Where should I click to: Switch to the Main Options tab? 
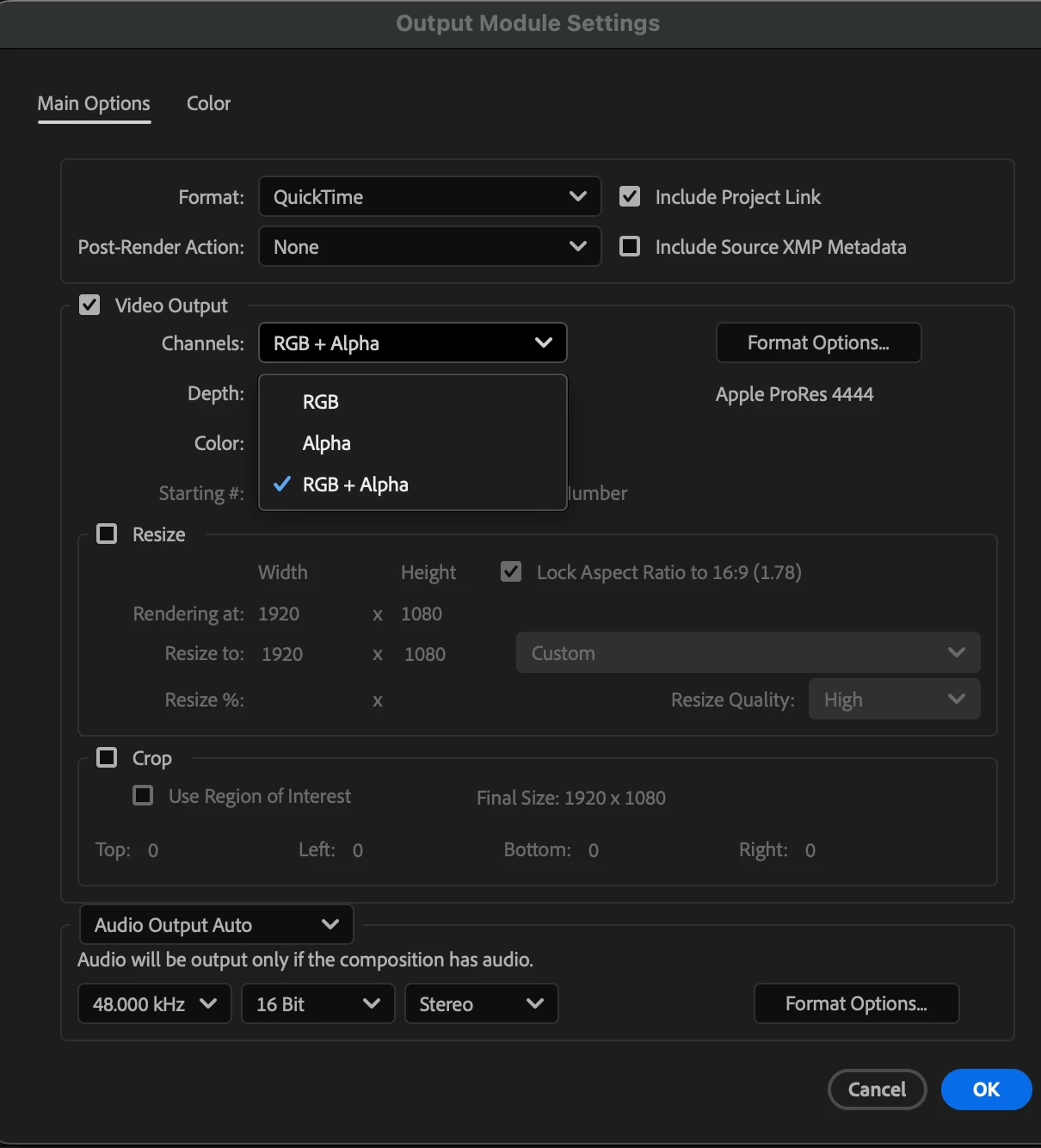pyautogui.click(x=94, y=104)
